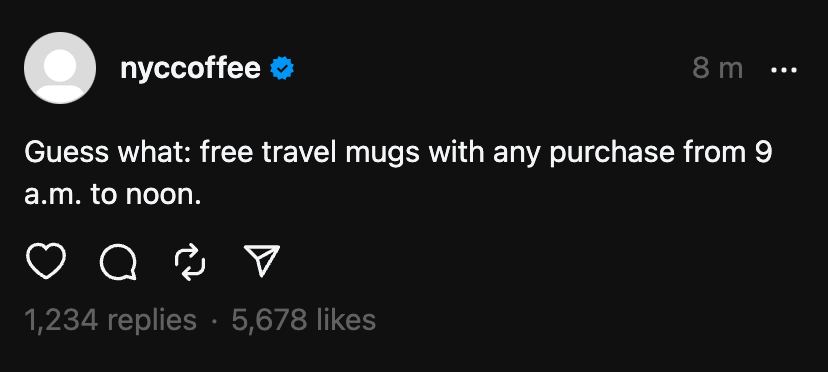This screenshot has width=828, height=372.
Task: View the 1,234 replies
Action: (110, 320)
